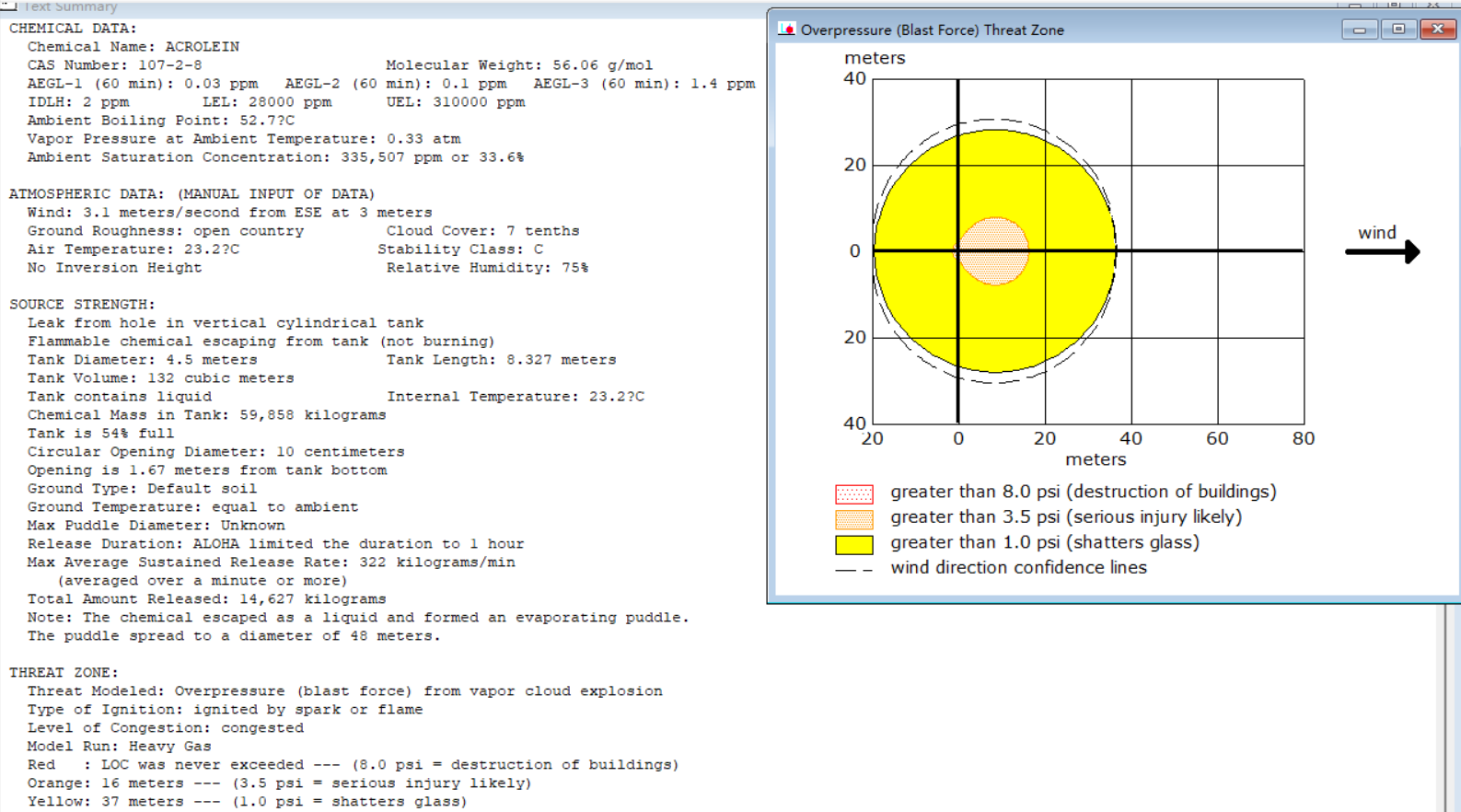The width and height of the screenshot is (1461, 812).
Task: Click 'Tank Volume: 132 cubic meters' line
Action: pos(160,377)
